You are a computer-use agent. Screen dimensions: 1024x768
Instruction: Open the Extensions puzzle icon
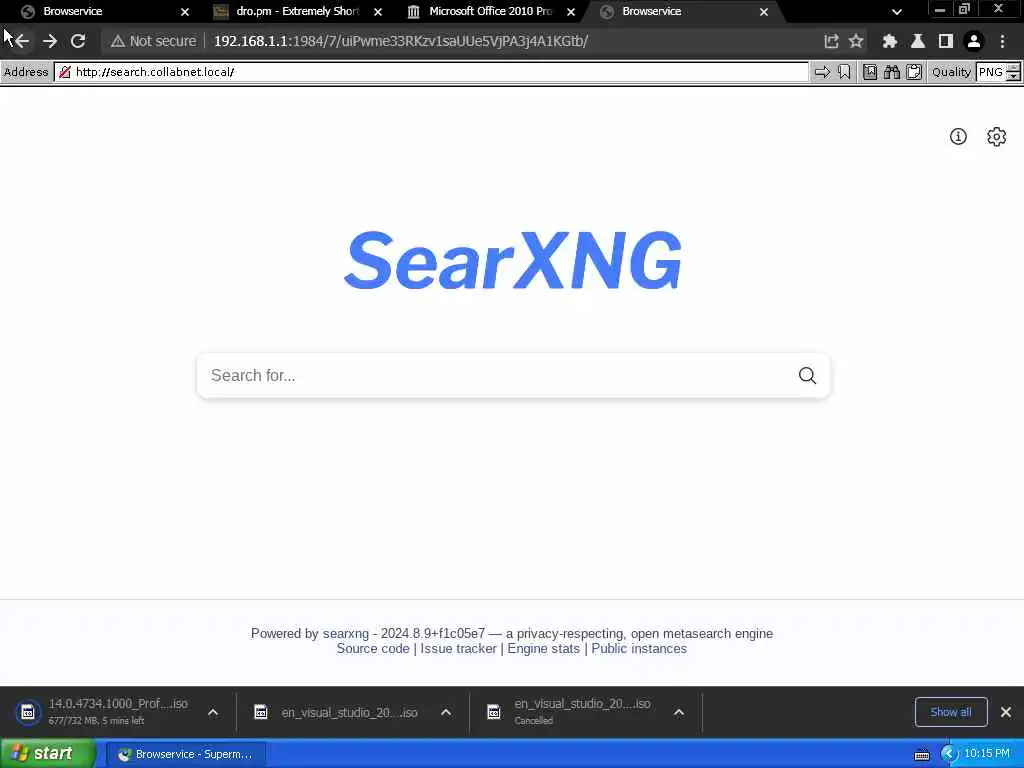(889, 41)
